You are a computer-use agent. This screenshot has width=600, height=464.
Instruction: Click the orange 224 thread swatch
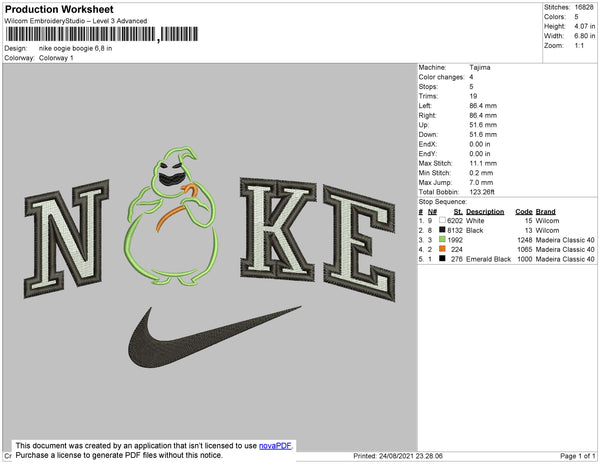pyautogui.click(x=442, y=249)
